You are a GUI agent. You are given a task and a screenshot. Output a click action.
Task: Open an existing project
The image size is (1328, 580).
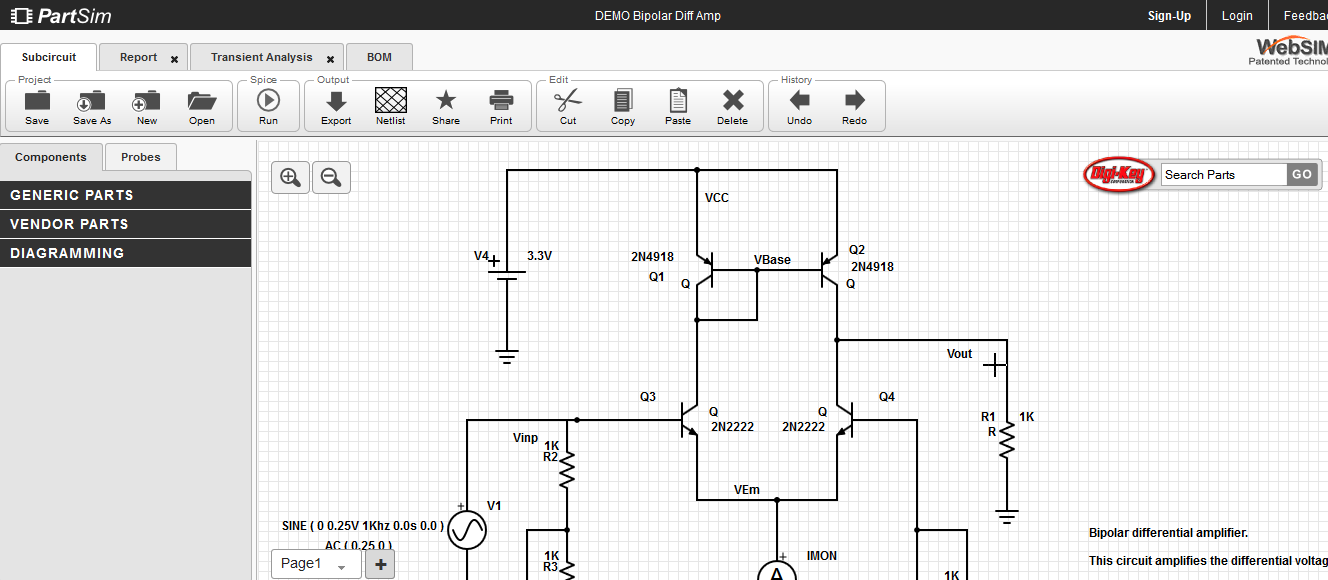[201, 105]
